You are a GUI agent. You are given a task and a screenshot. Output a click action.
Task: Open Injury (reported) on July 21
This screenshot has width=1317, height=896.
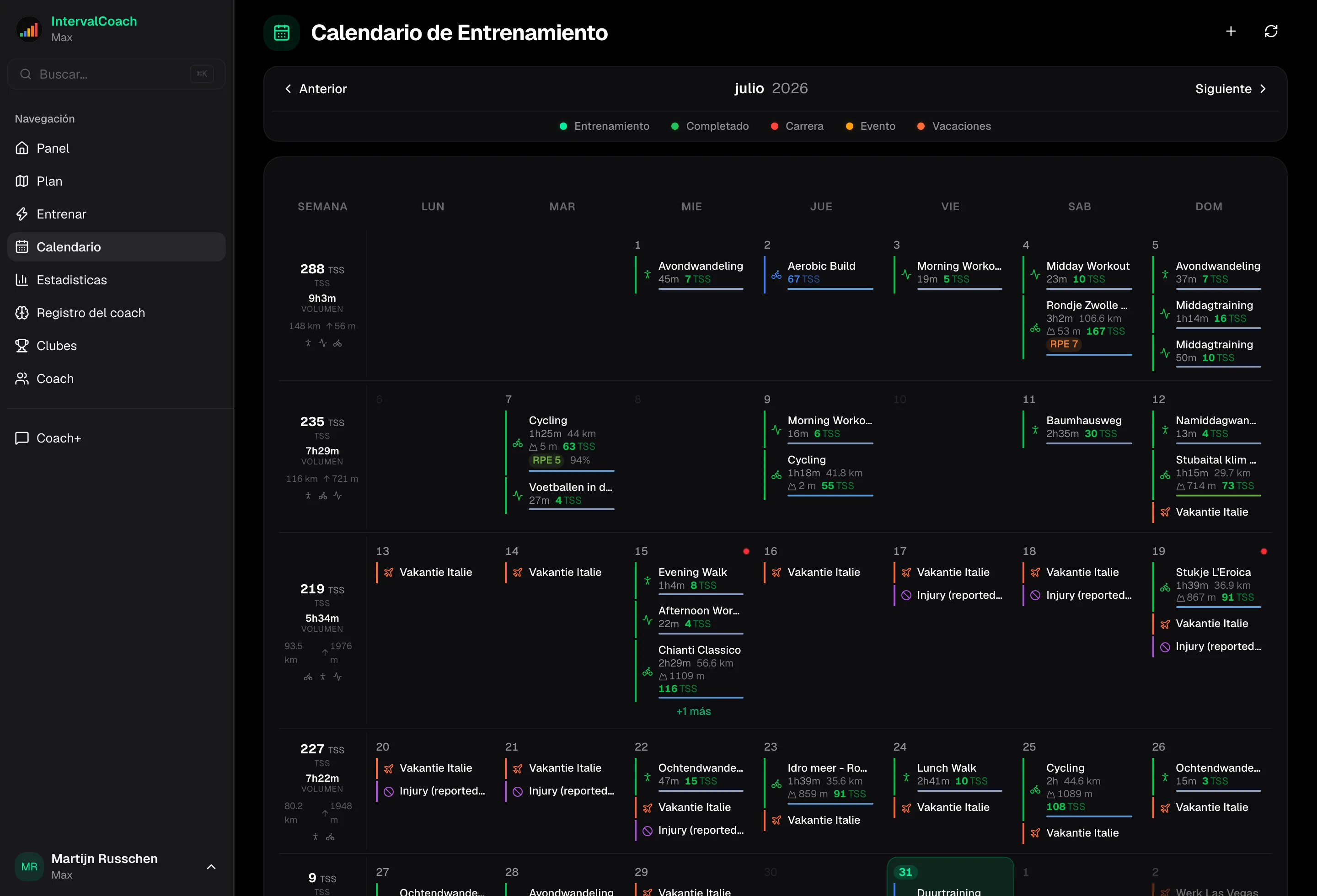(x=560, y=791)
